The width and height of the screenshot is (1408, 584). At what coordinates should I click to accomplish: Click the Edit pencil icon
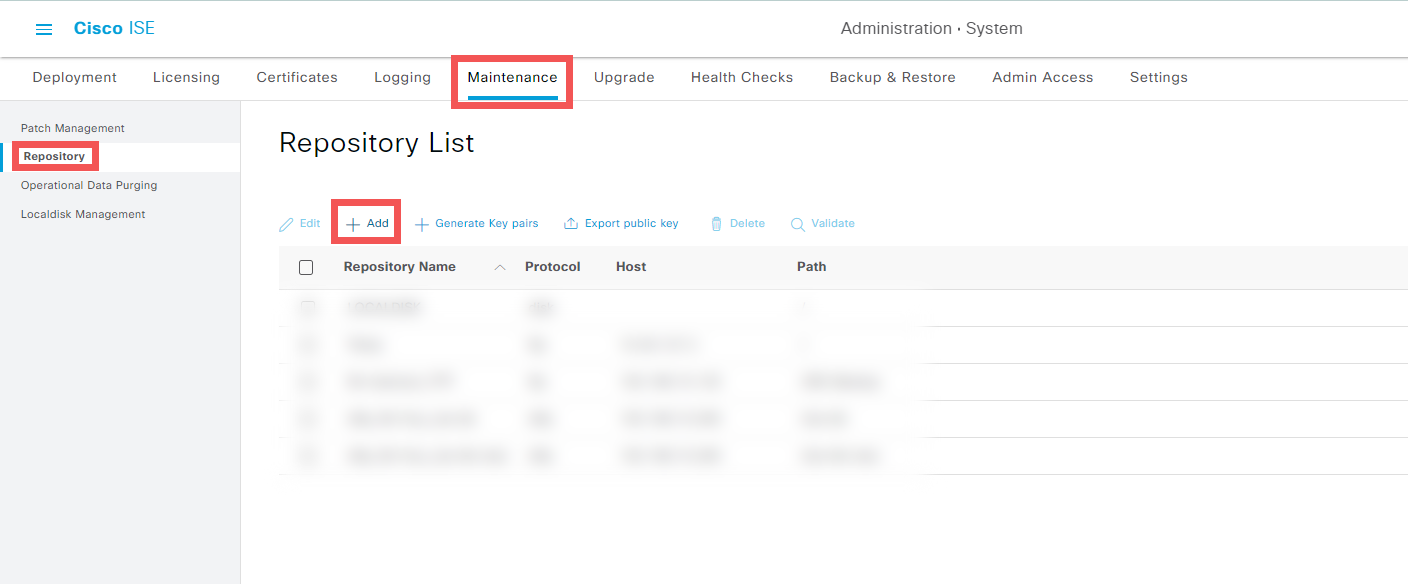(x=287, y=224)
